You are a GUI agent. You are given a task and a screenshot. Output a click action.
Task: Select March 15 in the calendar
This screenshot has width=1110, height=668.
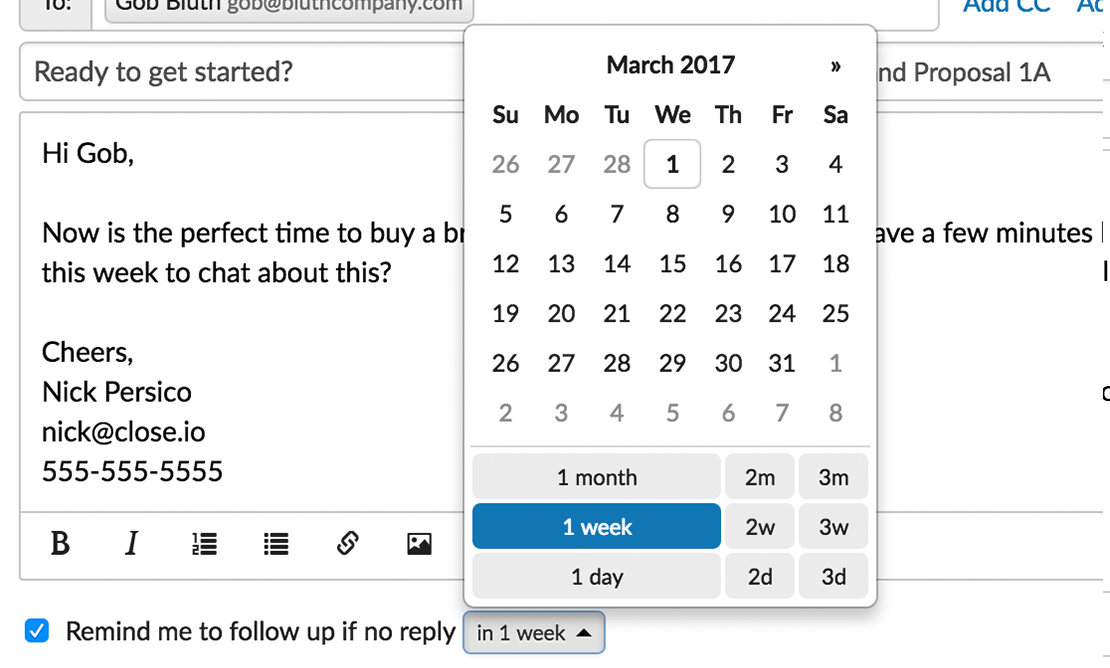(x=673, y=264)
